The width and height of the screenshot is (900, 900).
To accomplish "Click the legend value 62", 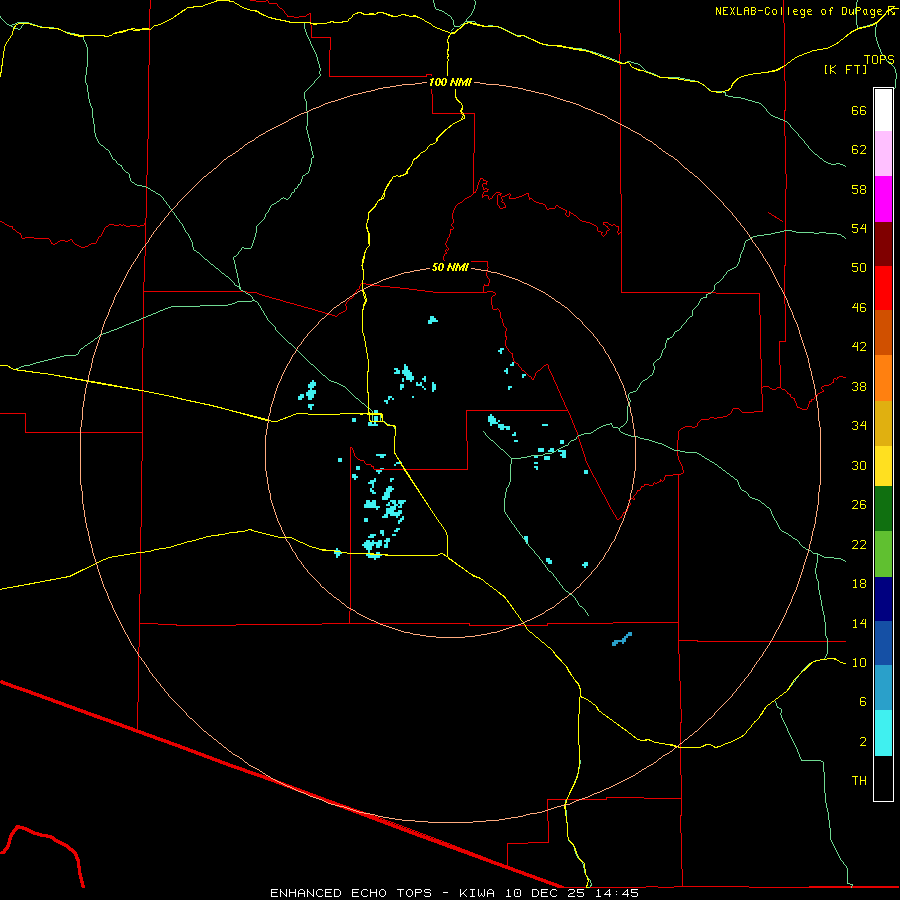I will 859,150.
